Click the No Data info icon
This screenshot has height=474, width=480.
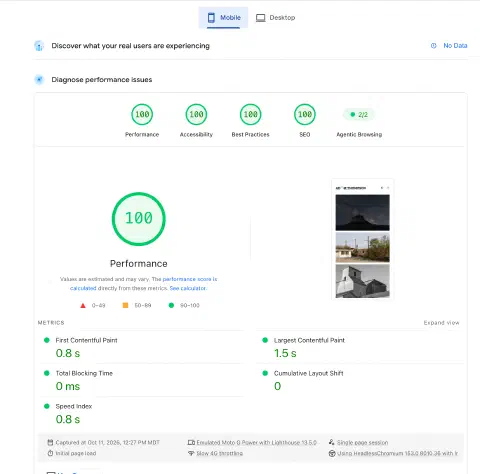tap(433, 46)
